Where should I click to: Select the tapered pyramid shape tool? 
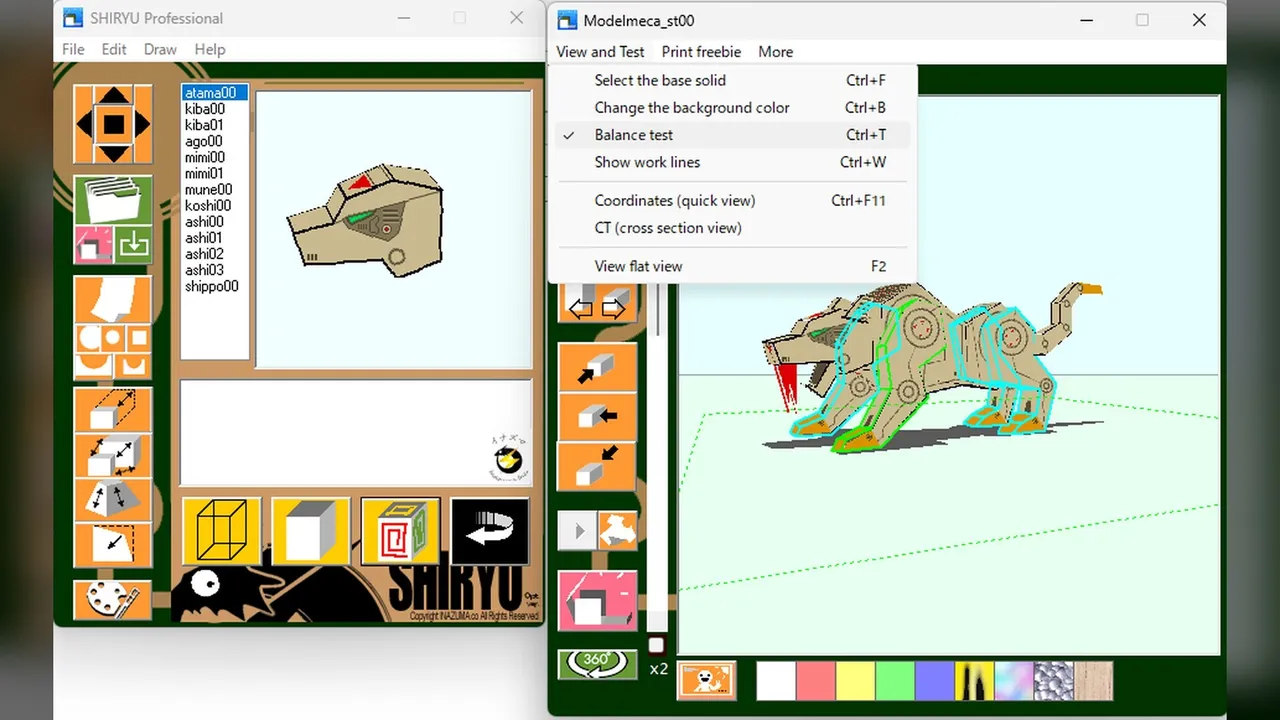click(x=113, y=499)
